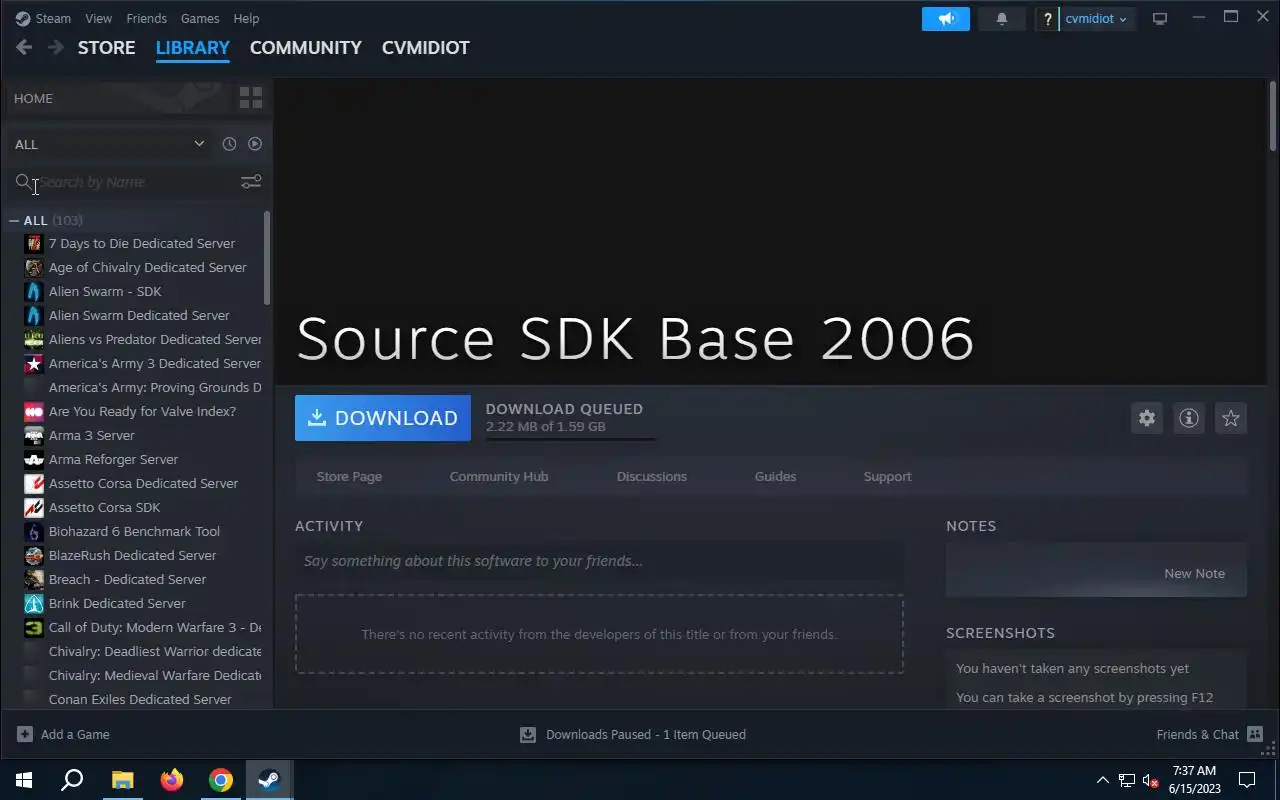The width and height of the screenshot is (1280, 800).
Task: Switch to Big Picture mode monitor icon
Action: tap(1160, 19)
